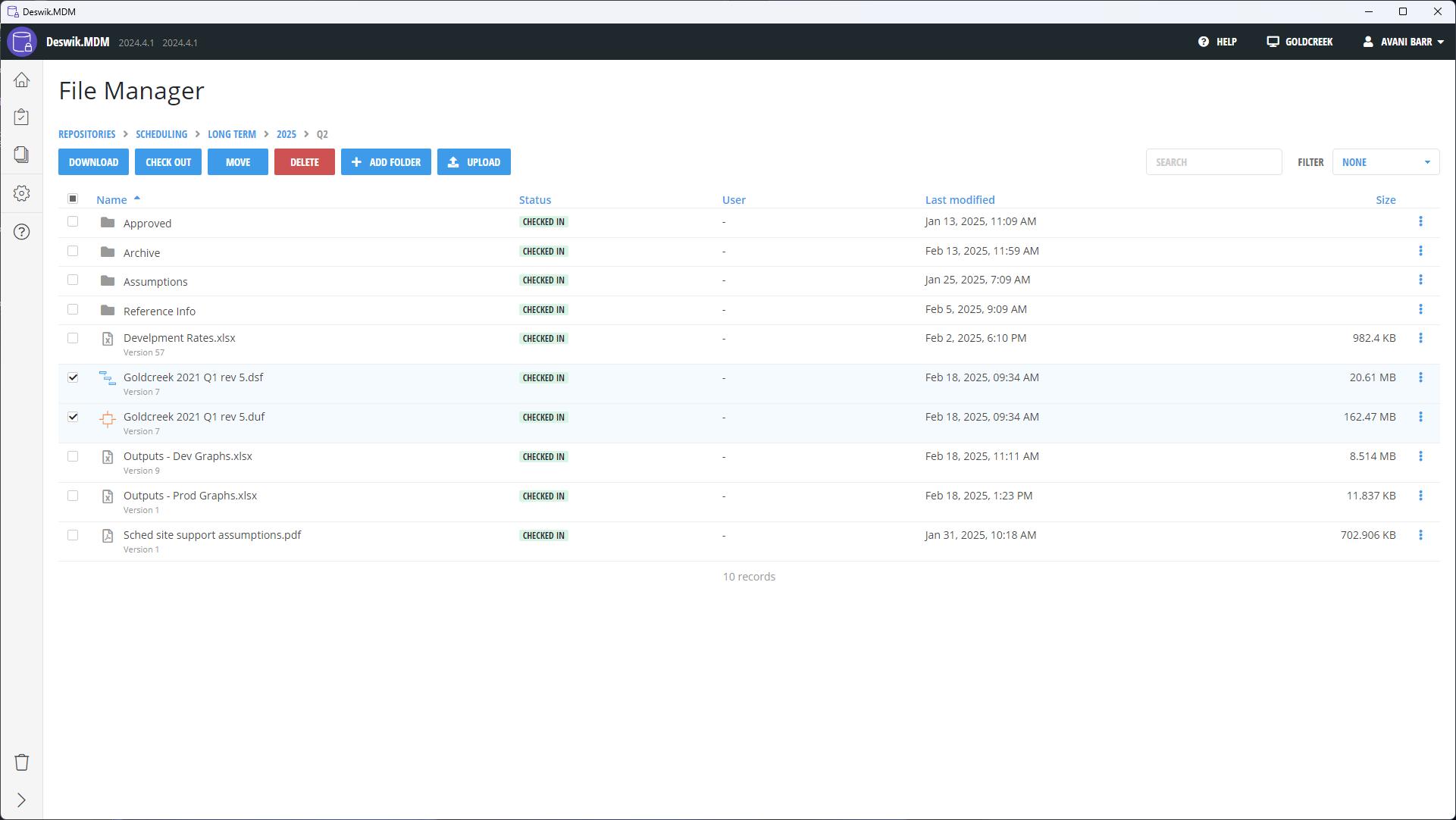Tick the Archive folder checkbox
Image resolution: width=1456 pixels, height=820 pixels.
point(73,251)
